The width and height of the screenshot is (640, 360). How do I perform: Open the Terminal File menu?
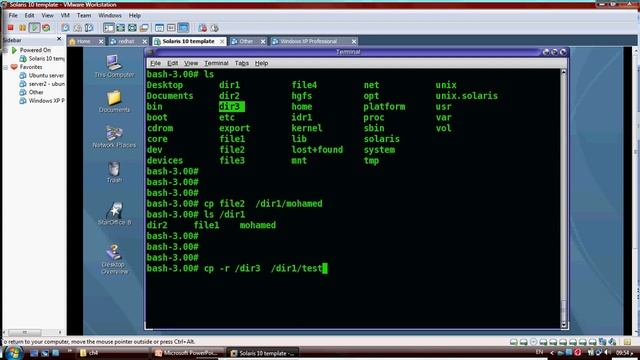(156, 63)
